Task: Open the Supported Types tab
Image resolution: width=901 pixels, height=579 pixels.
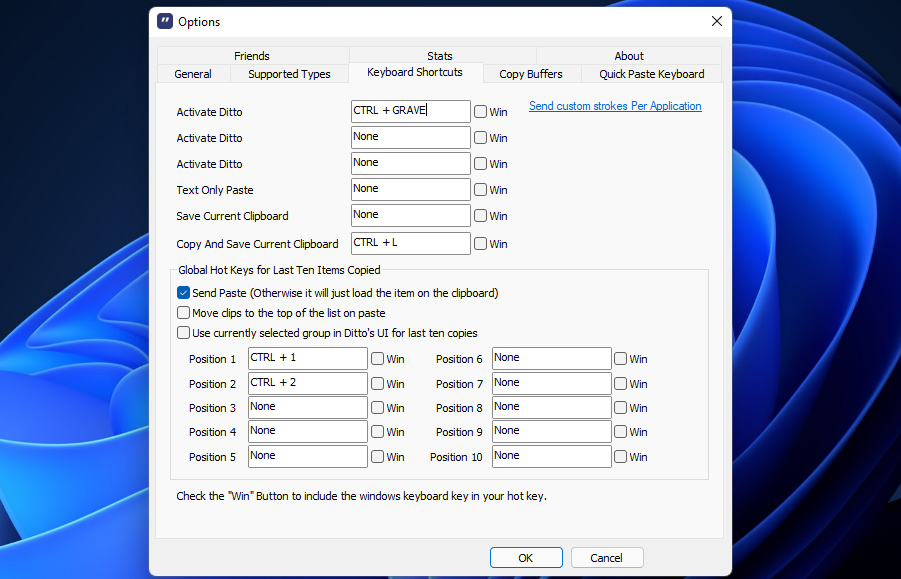Action: pyautogui.click(x=289, y=74)
